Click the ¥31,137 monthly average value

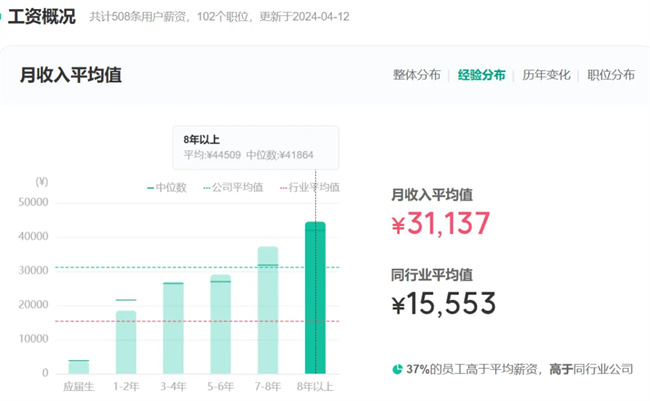tap(441, 225)
